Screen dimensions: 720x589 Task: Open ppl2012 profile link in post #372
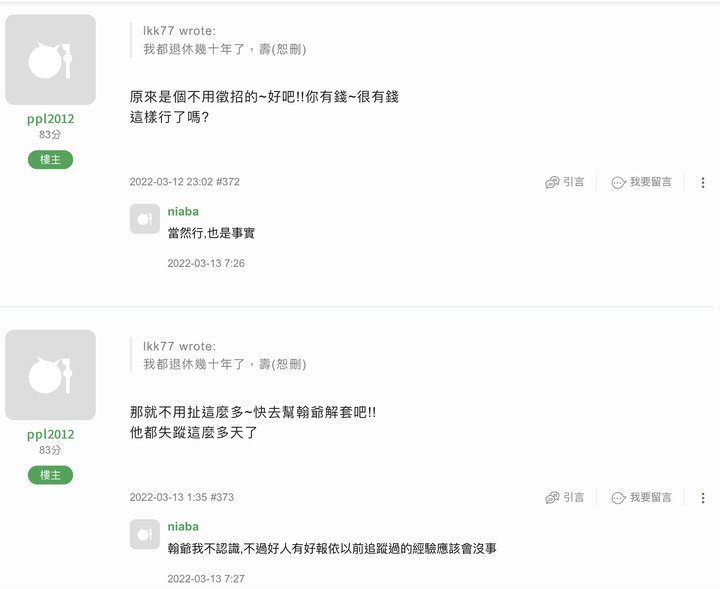tap(51, 119)
